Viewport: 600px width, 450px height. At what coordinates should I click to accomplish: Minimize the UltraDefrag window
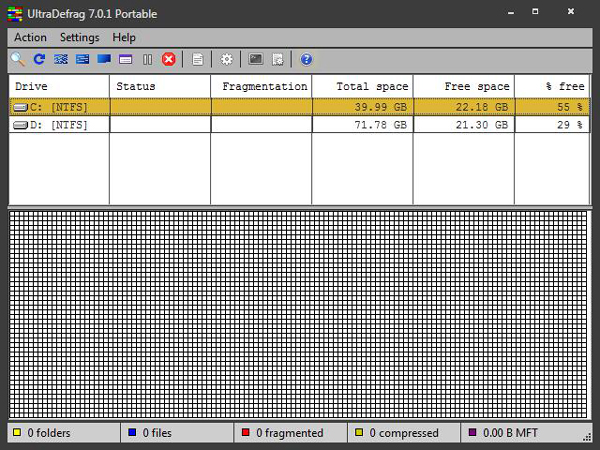click(x=511, y=13)
